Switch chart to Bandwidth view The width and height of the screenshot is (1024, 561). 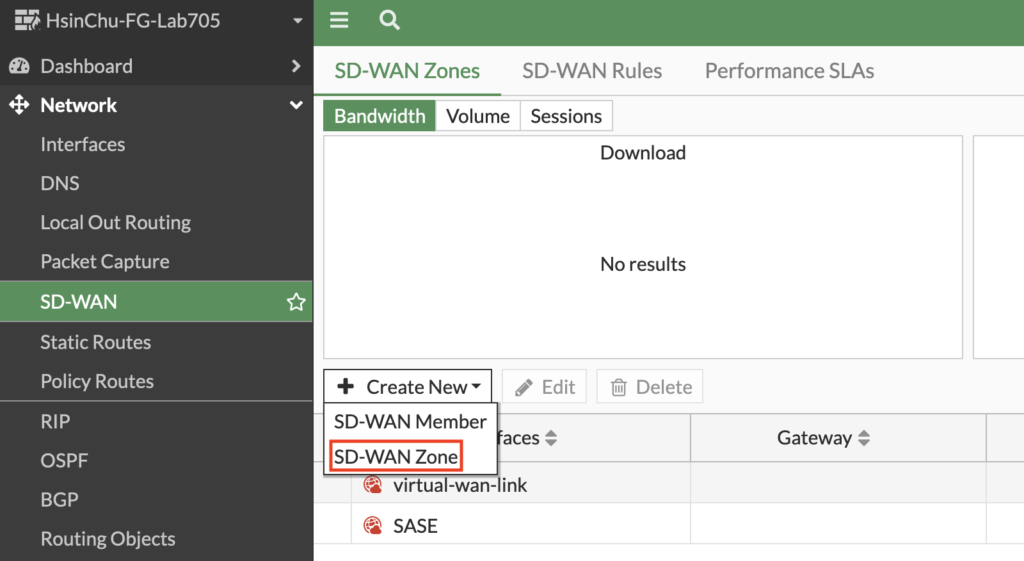point(379,116)
